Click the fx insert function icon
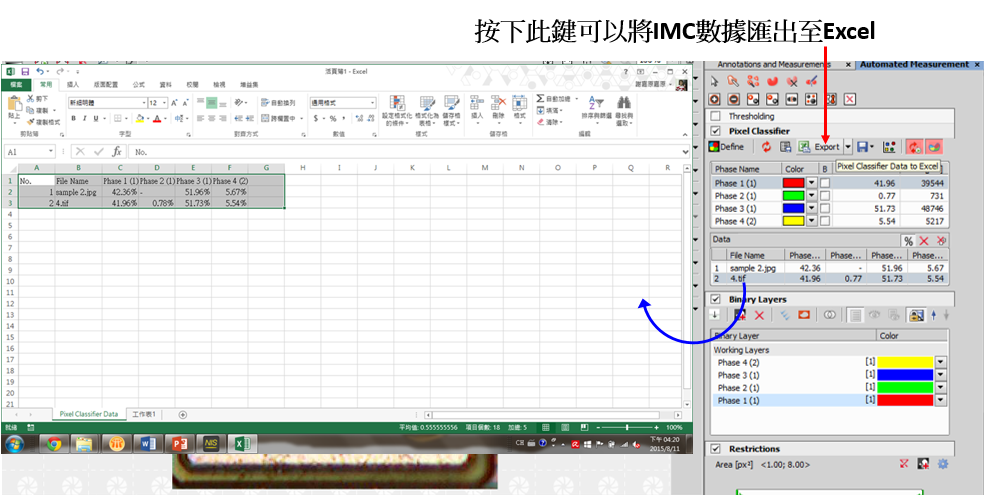Viewport: 984px width, 497px height. click(117, 152)
